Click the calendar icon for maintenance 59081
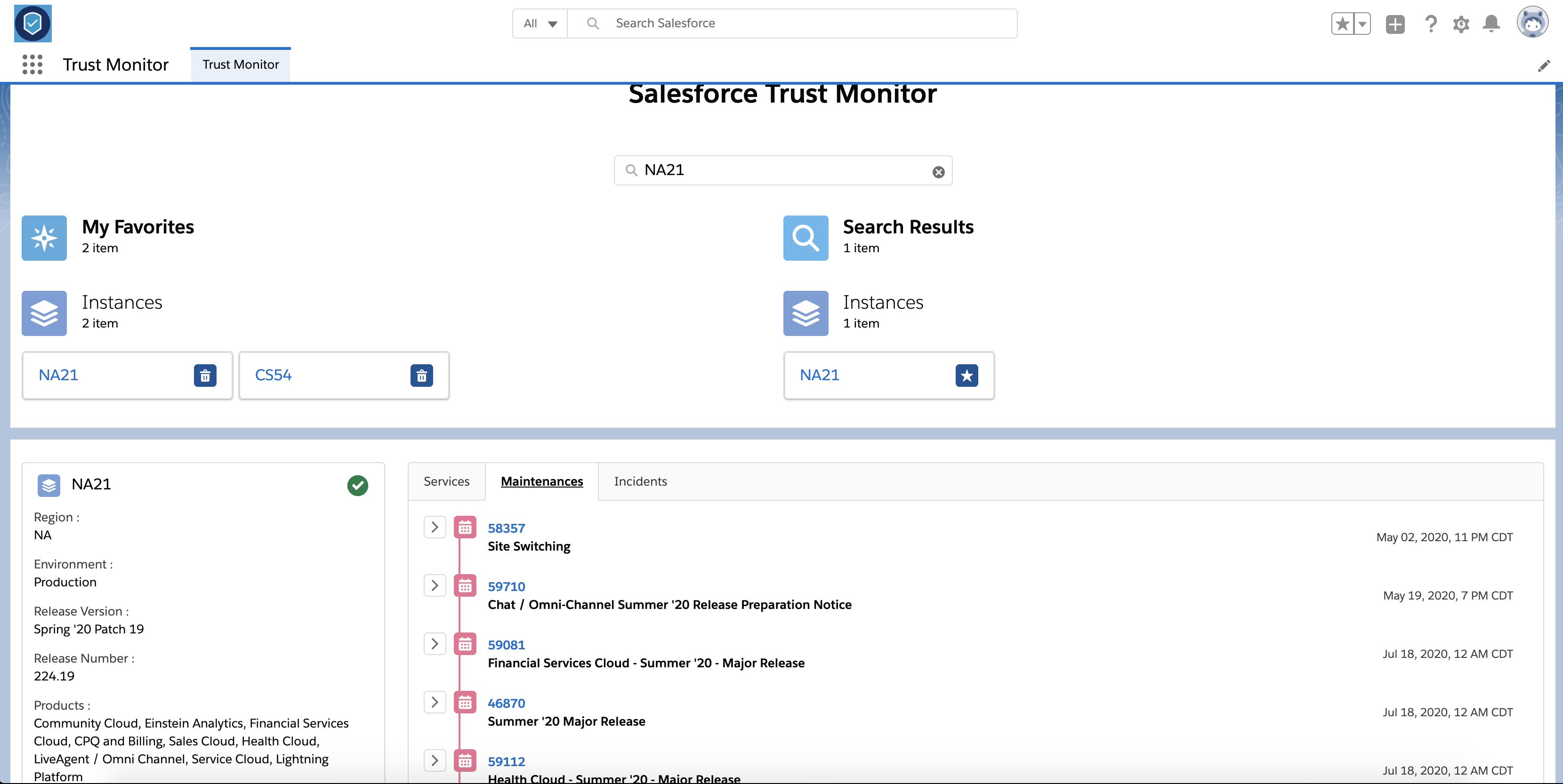The width and height of the screenshot is (1563, 784). click(x=465, y=644)
